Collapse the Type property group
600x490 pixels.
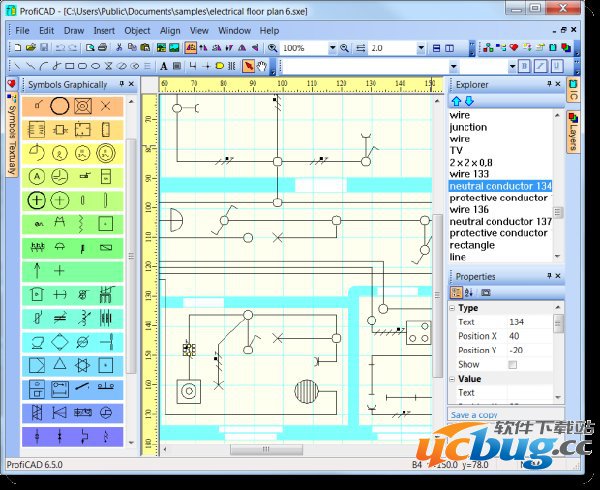(453, 309)
